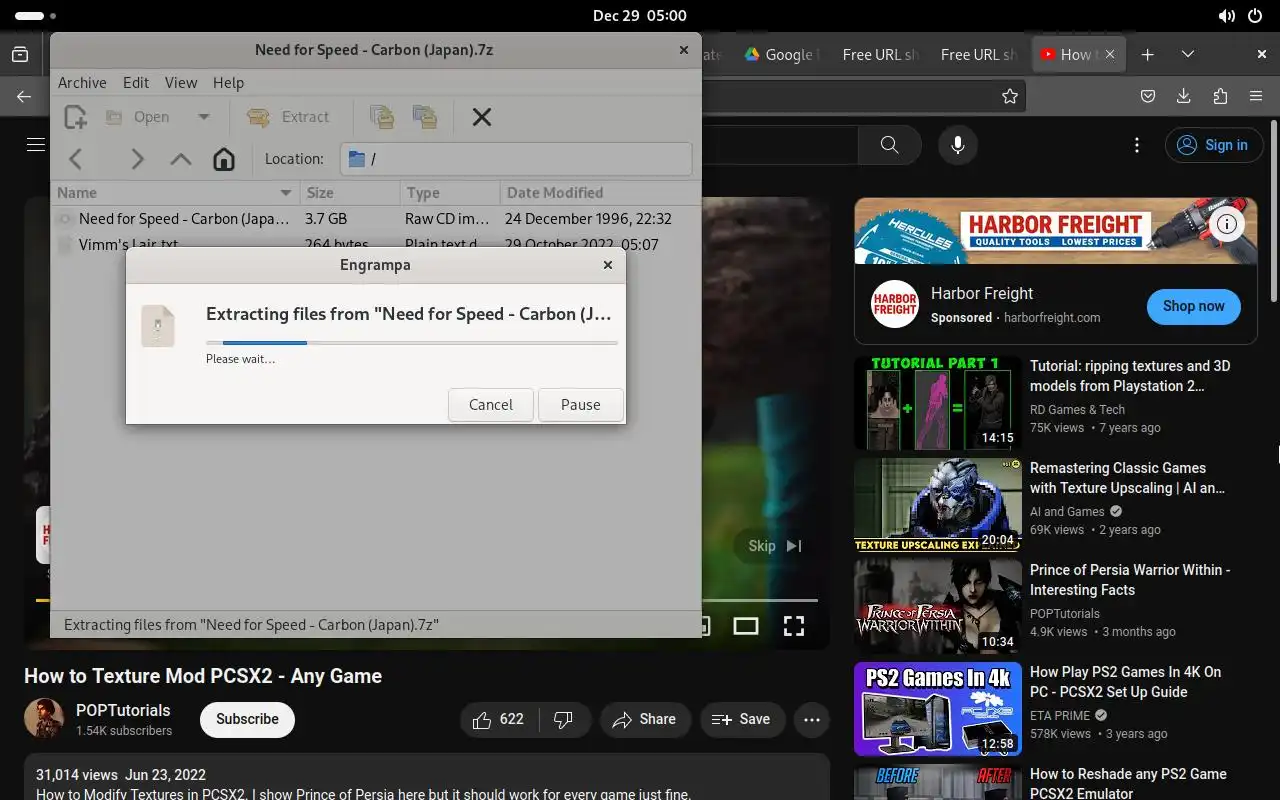Click the add folder icon in Engrampa toolbar

point(425,117)
